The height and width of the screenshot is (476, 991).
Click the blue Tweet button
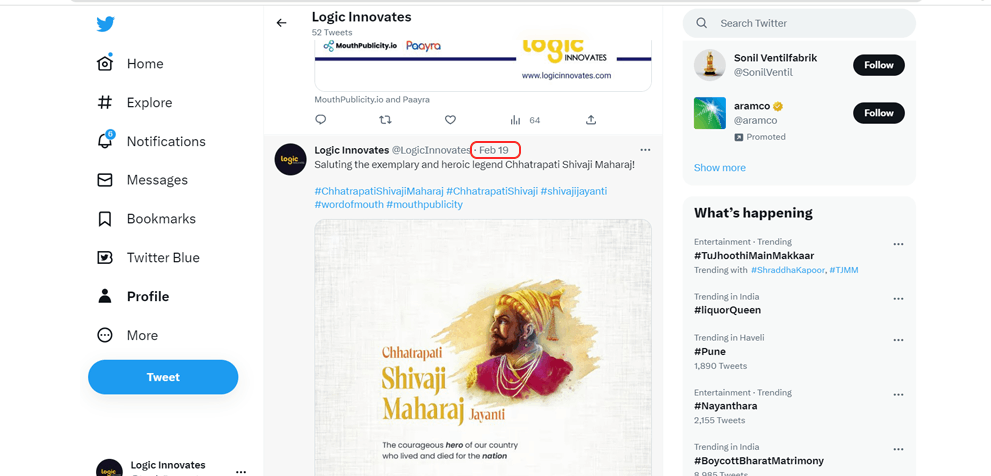click(163, 377)
